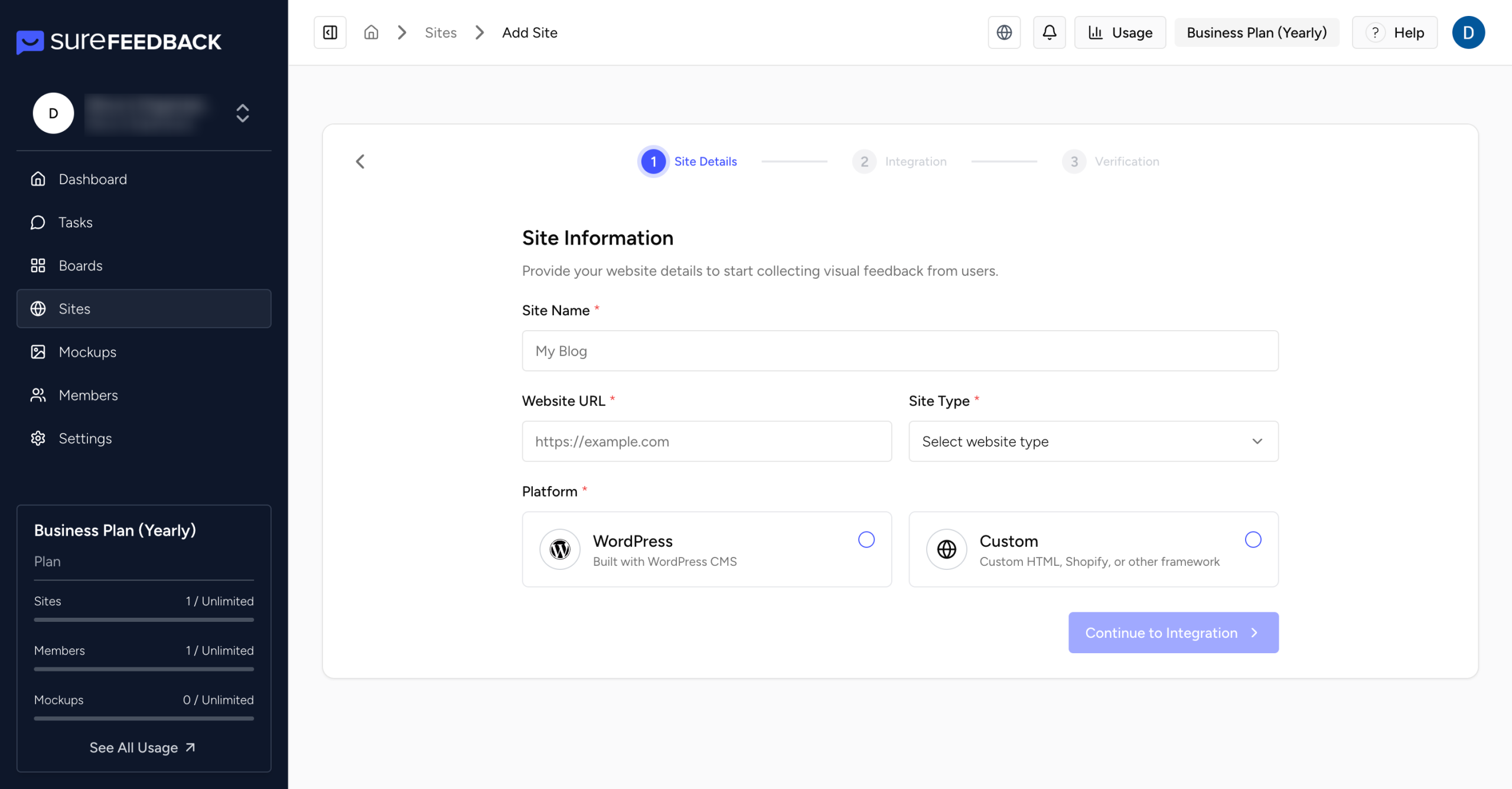The height and width of the screenshot is (789, 1512).
Task: Click Continue to Integration button
Action: (x=1173, y=632)
